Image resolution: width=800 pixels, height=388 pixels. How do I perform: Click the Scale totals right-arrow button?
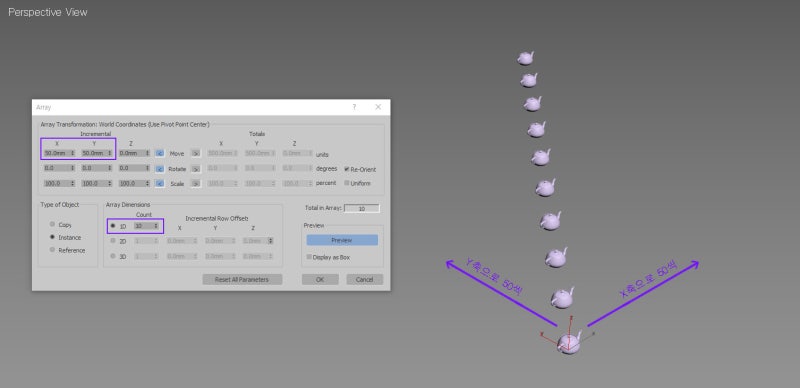[x=195, y=183]
